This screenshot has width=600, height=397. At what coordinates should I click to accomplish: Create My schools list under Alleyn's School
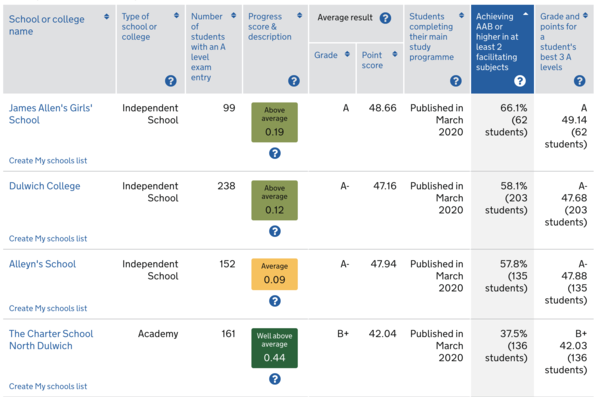(48, 308)
